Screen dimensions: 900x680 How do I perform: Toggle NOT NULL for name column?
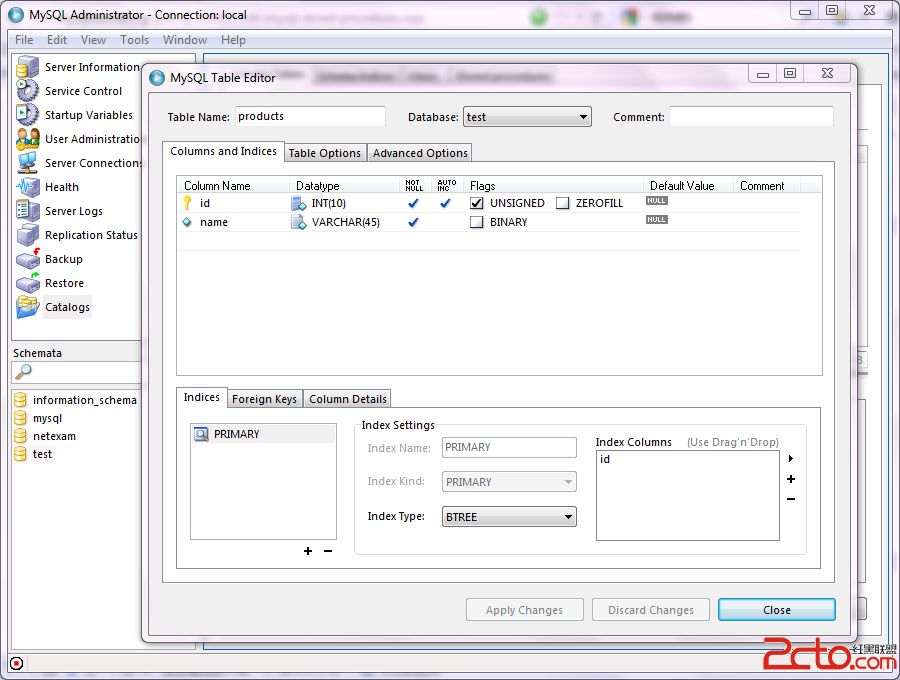point(413,222)
